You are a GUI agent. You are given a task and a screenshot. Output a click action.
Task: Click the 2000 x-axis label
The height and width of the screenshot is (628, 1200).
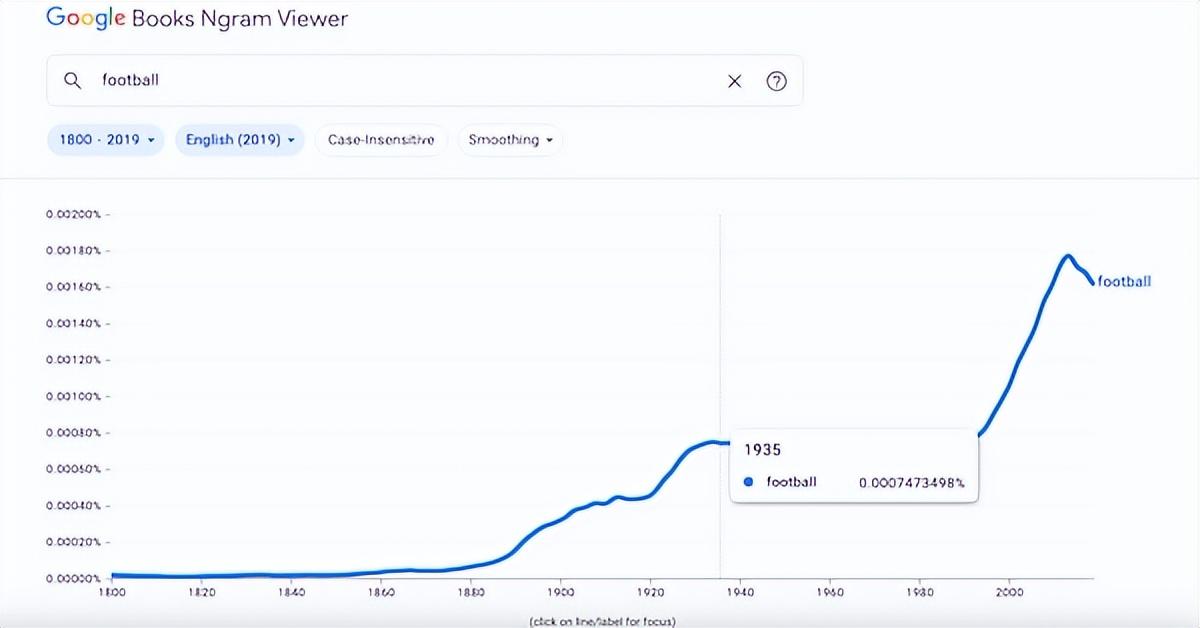[1009, 592]
